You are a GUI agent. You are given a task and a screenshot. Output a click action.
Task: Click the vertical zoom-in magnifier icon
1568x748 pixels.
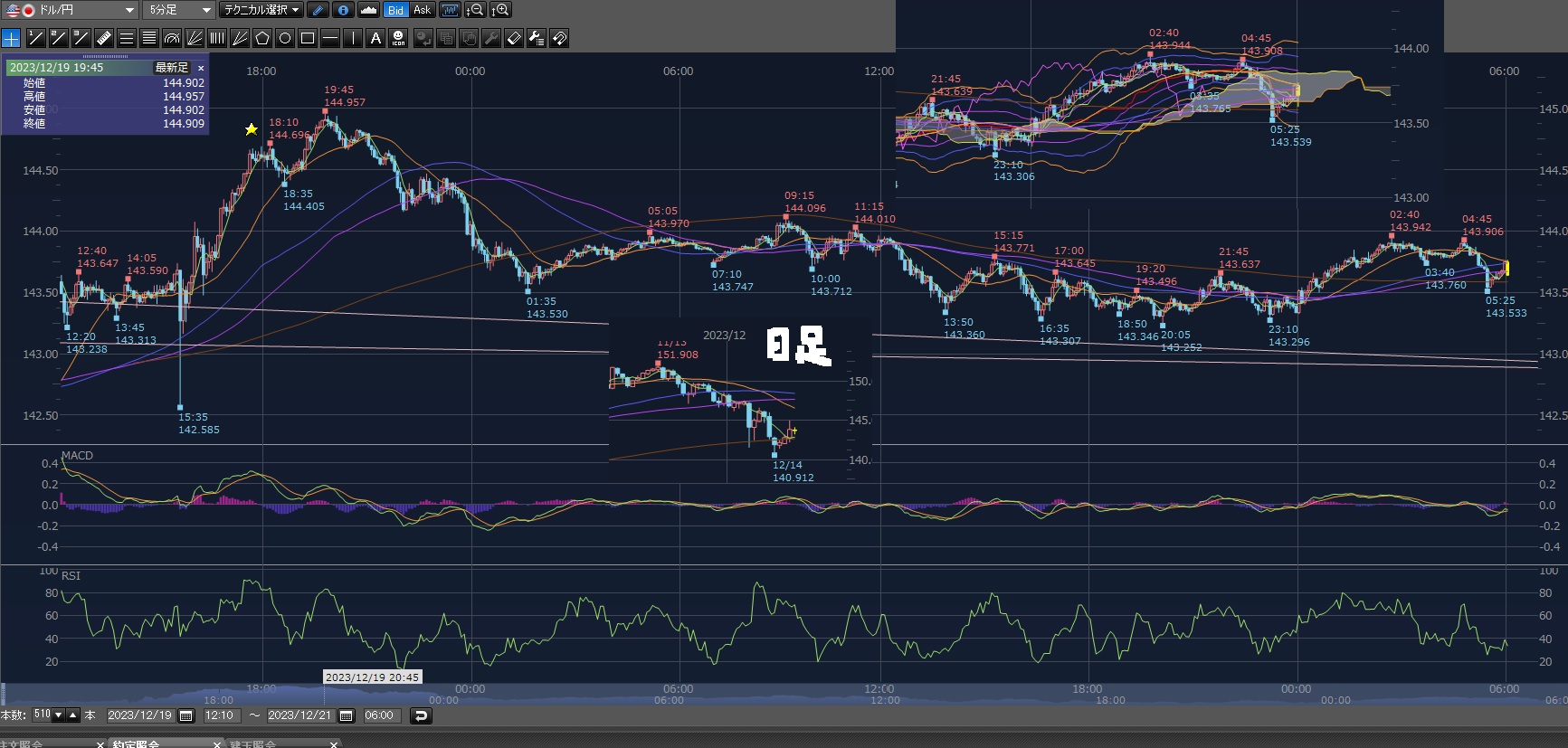click(x=500, y=10)
